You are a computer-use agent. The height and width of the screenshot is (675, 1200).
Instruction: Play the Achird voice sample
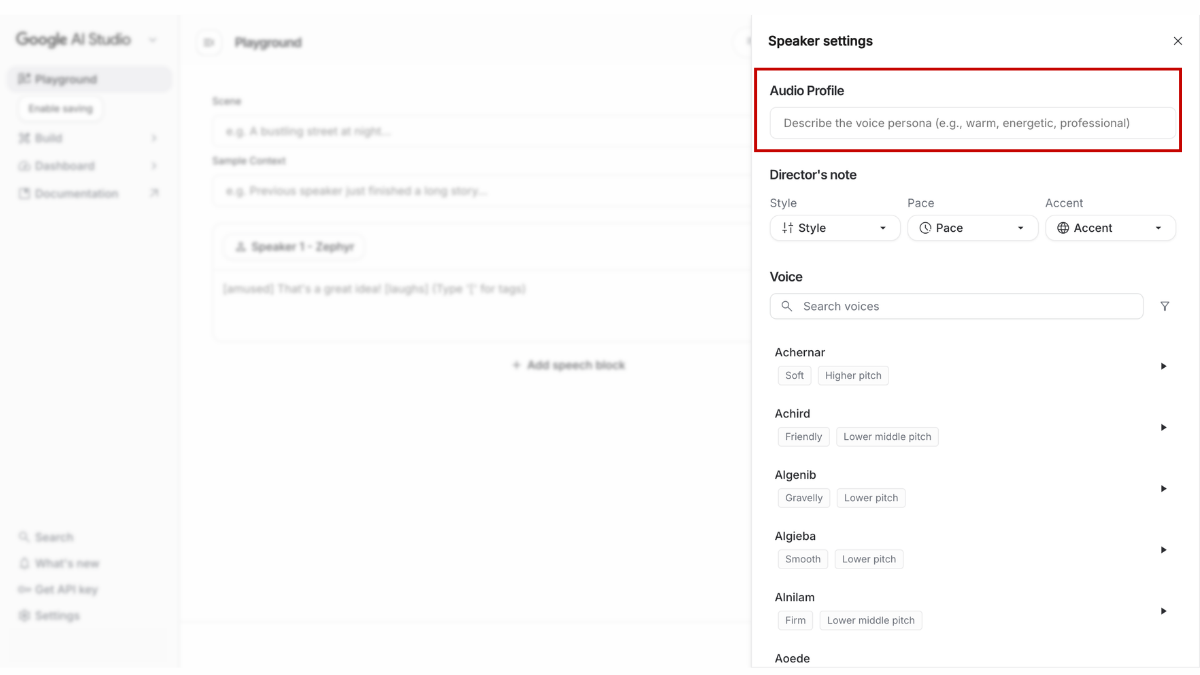click(1163, 427)
